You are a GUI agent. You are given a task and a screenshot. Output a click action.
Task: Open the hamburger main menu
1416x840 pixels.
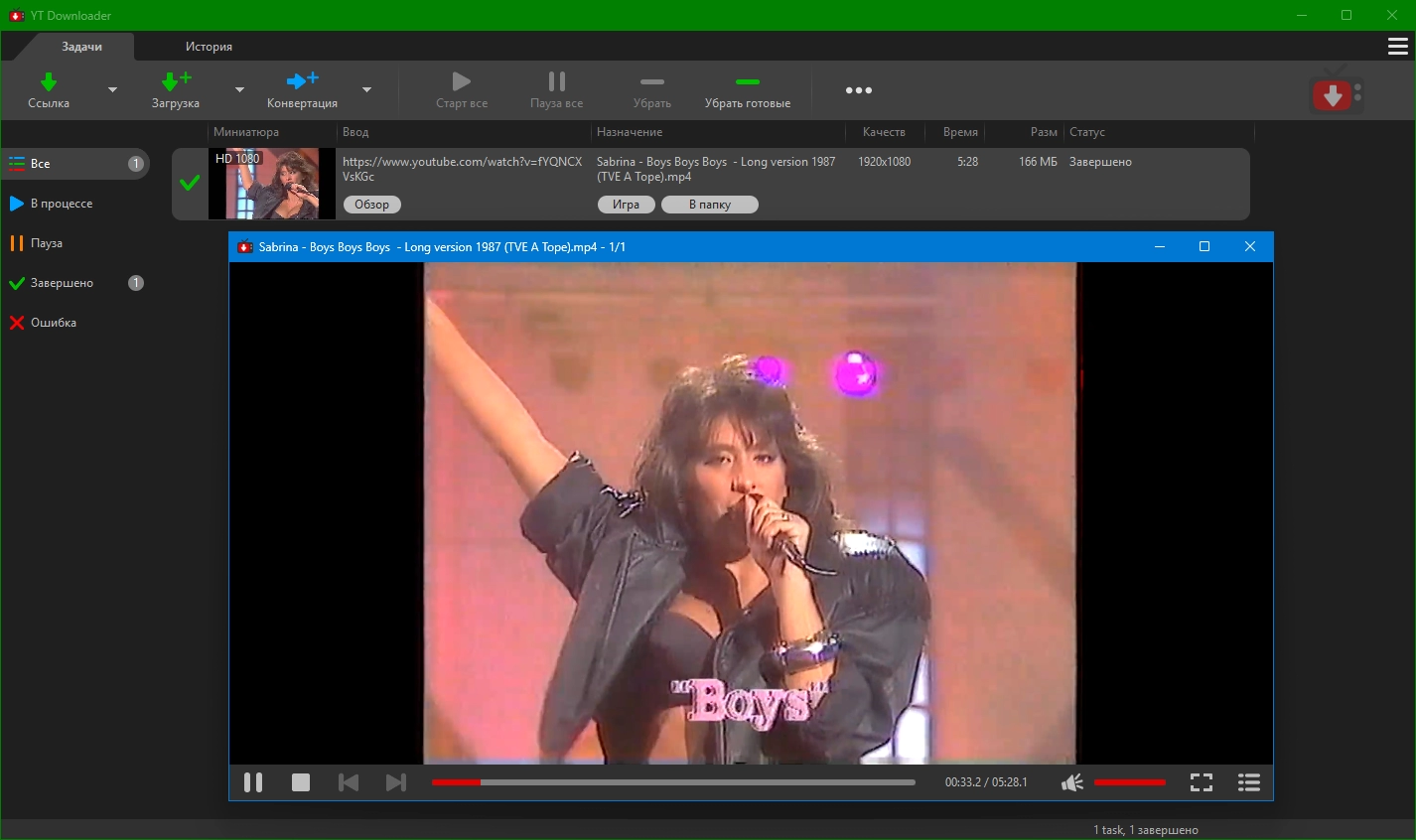click(1397, 47)
